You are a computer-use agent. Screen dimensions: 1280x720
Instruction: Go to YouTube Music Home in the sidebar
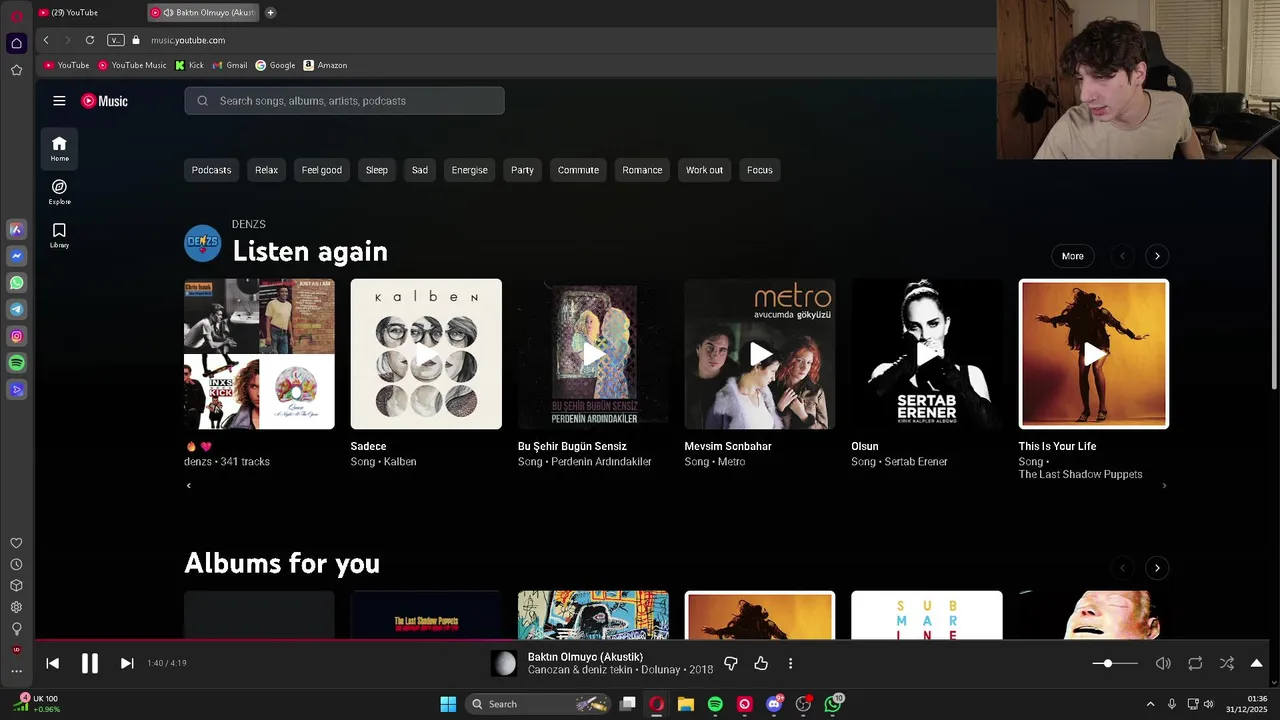(59, 148)
